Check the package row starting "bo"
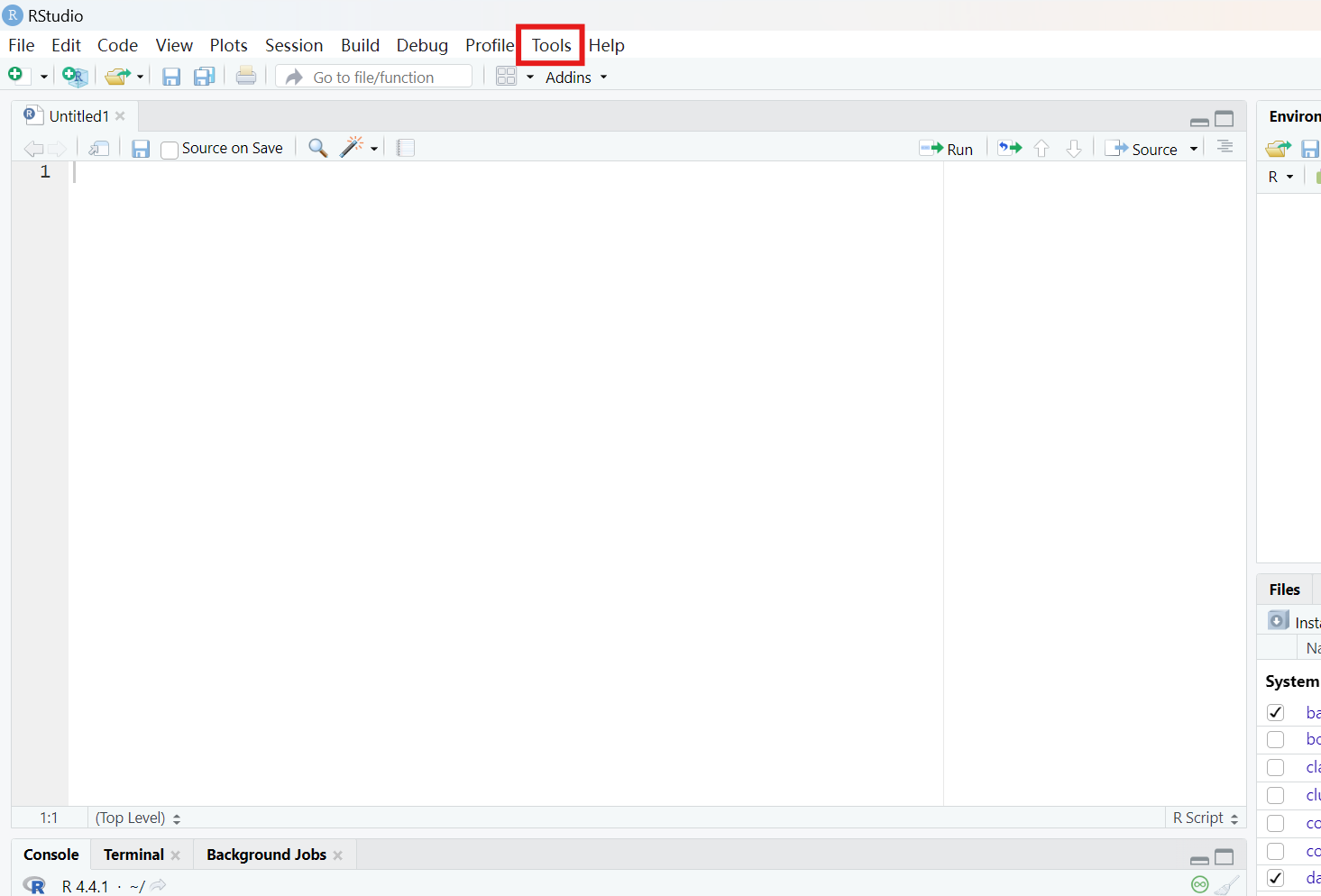 [1275, 739]
